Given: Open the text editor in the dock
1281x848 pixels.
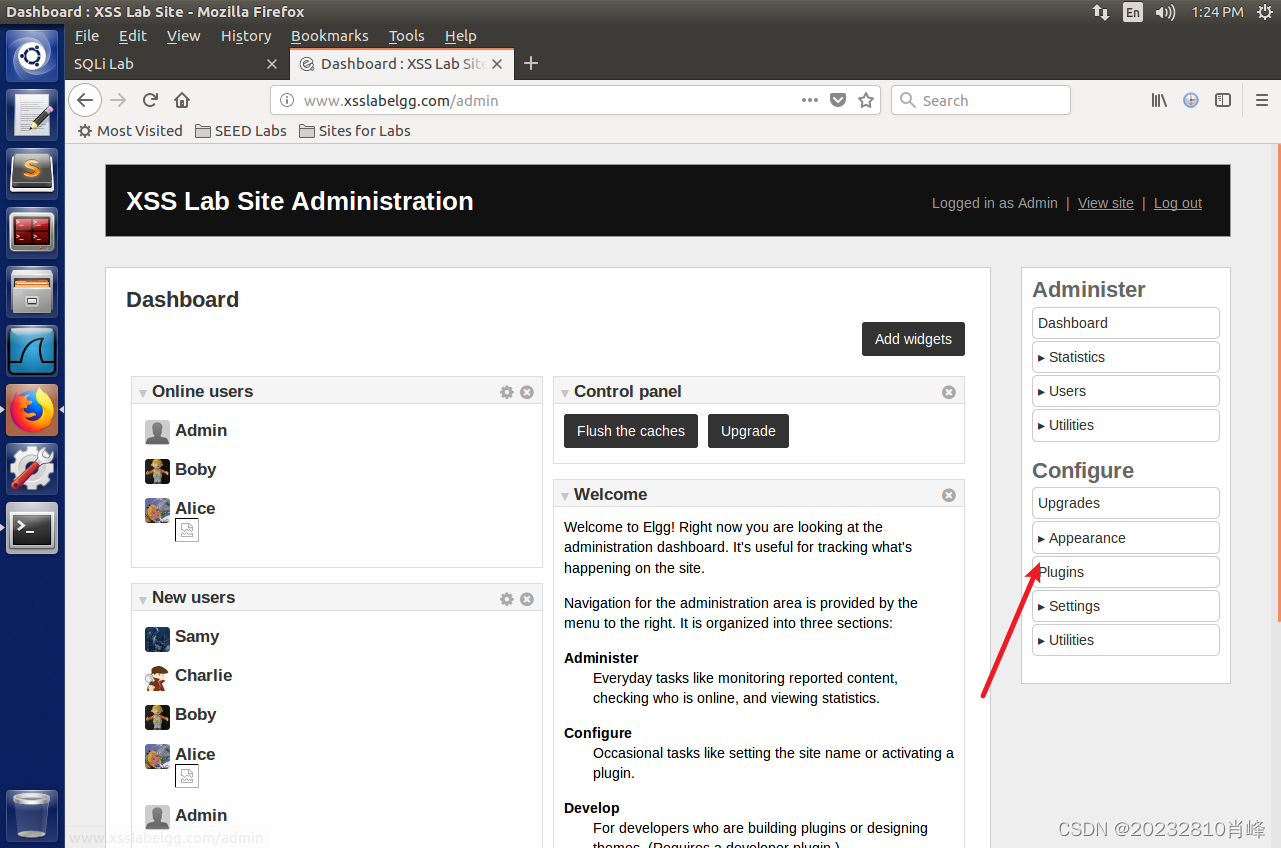Looking at the screenshot, I should pyautogui.click(x=32, y=114).
